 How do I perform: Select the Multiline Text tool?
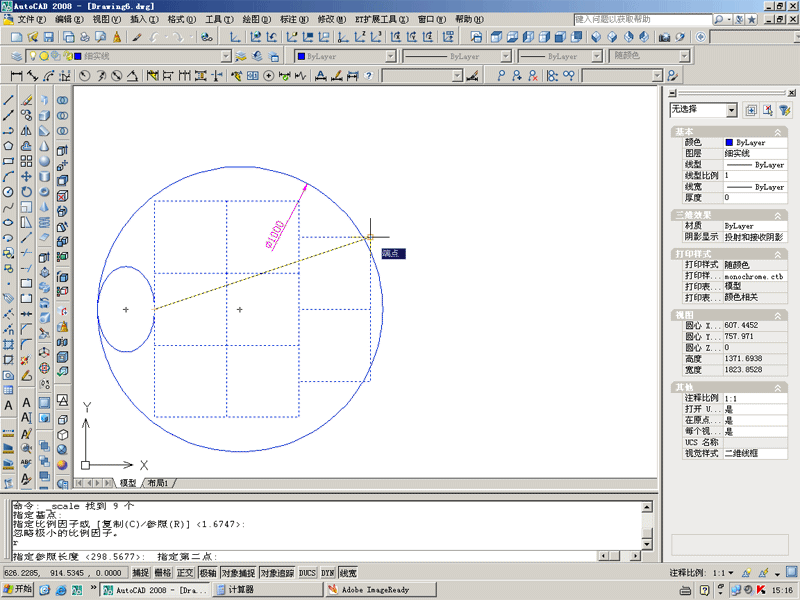pyautogui.click(x=8, y=406)
